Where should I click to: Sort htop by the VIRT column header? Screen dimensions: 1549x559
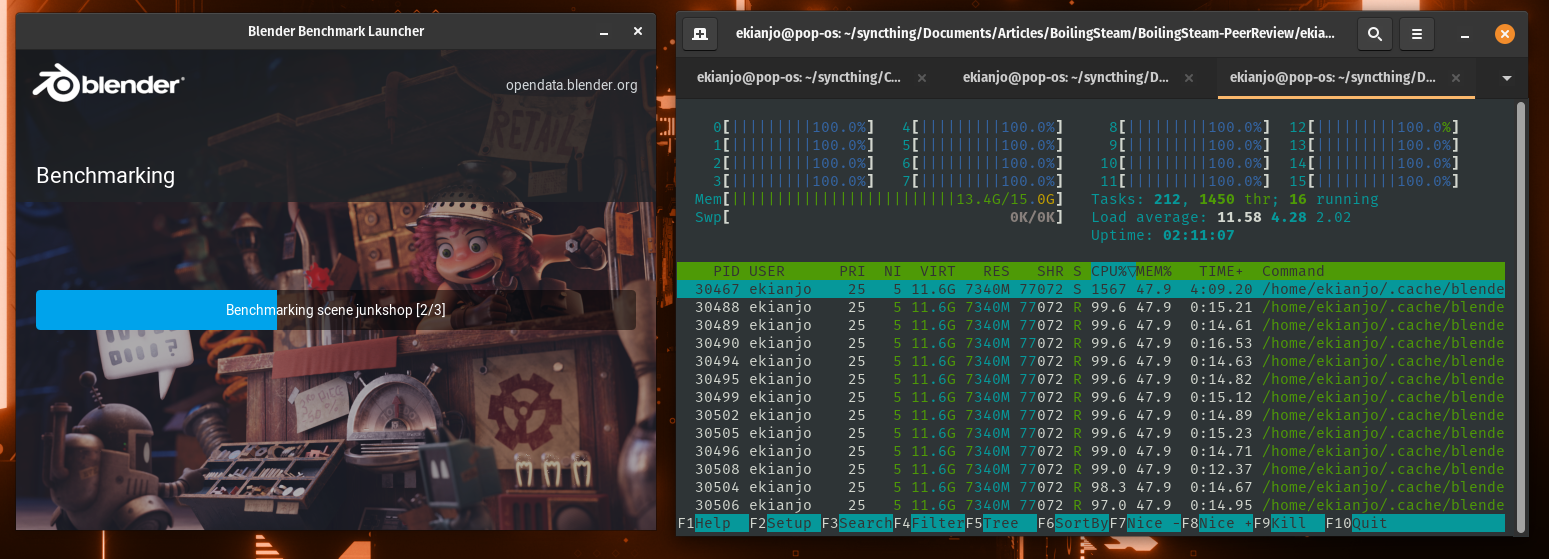point(938,271)
